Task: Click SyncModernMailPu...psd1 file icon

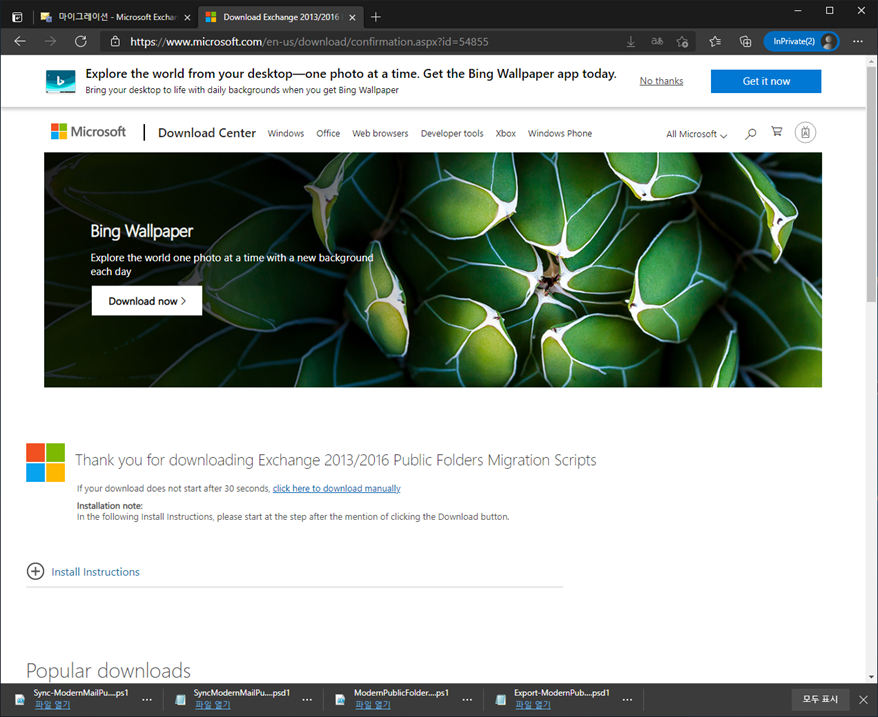Action: click(x=180, y=699)
